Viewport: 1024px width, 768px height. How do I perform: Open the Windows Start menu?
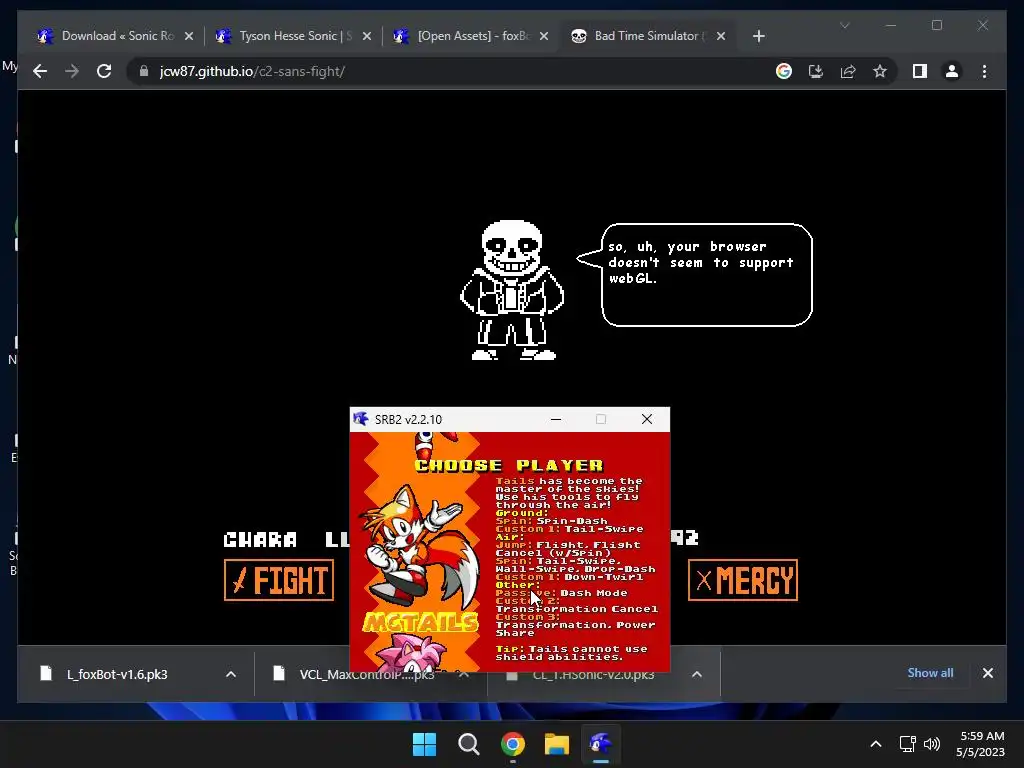[424, 744]
